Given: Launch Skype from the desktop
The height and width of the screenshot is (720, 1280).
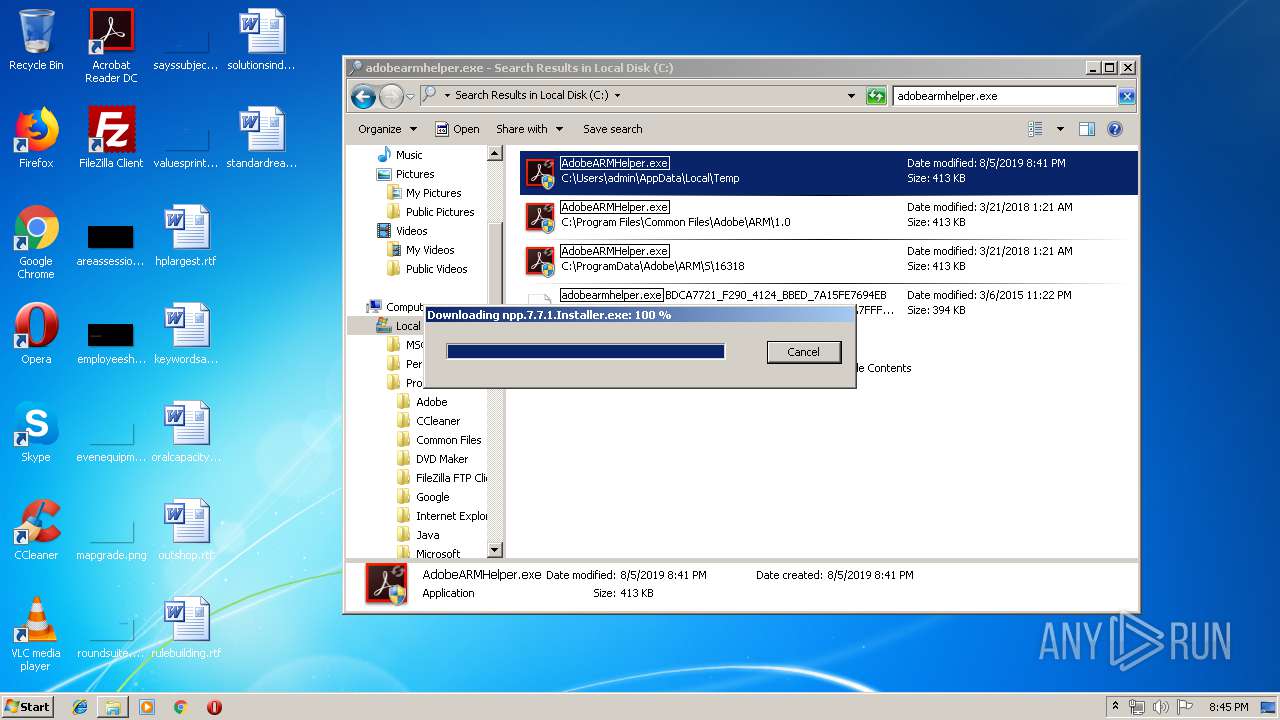Looking at the screenshot, I should tap(36, 432).
